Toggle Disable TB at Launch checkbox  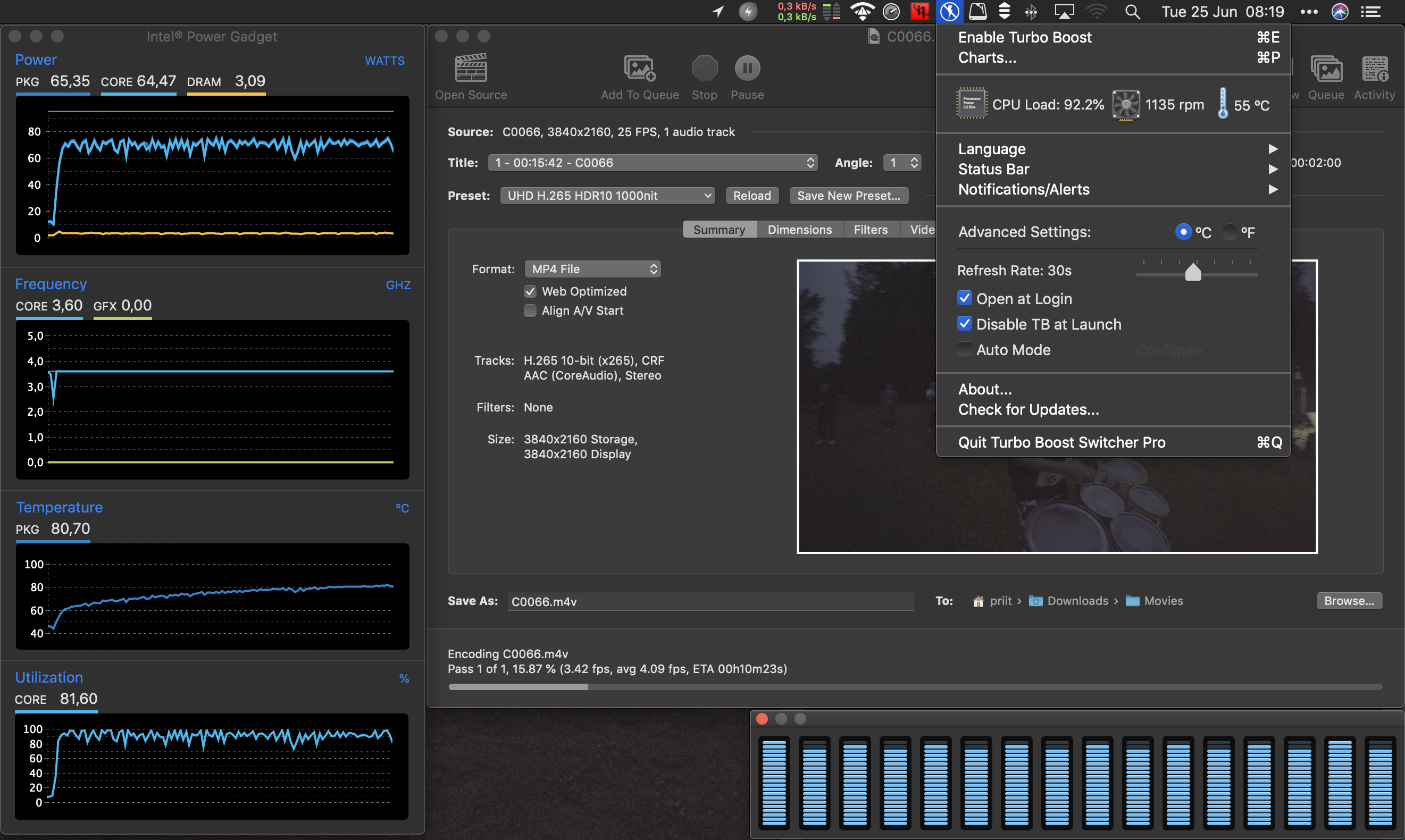(x=965, y=323)
